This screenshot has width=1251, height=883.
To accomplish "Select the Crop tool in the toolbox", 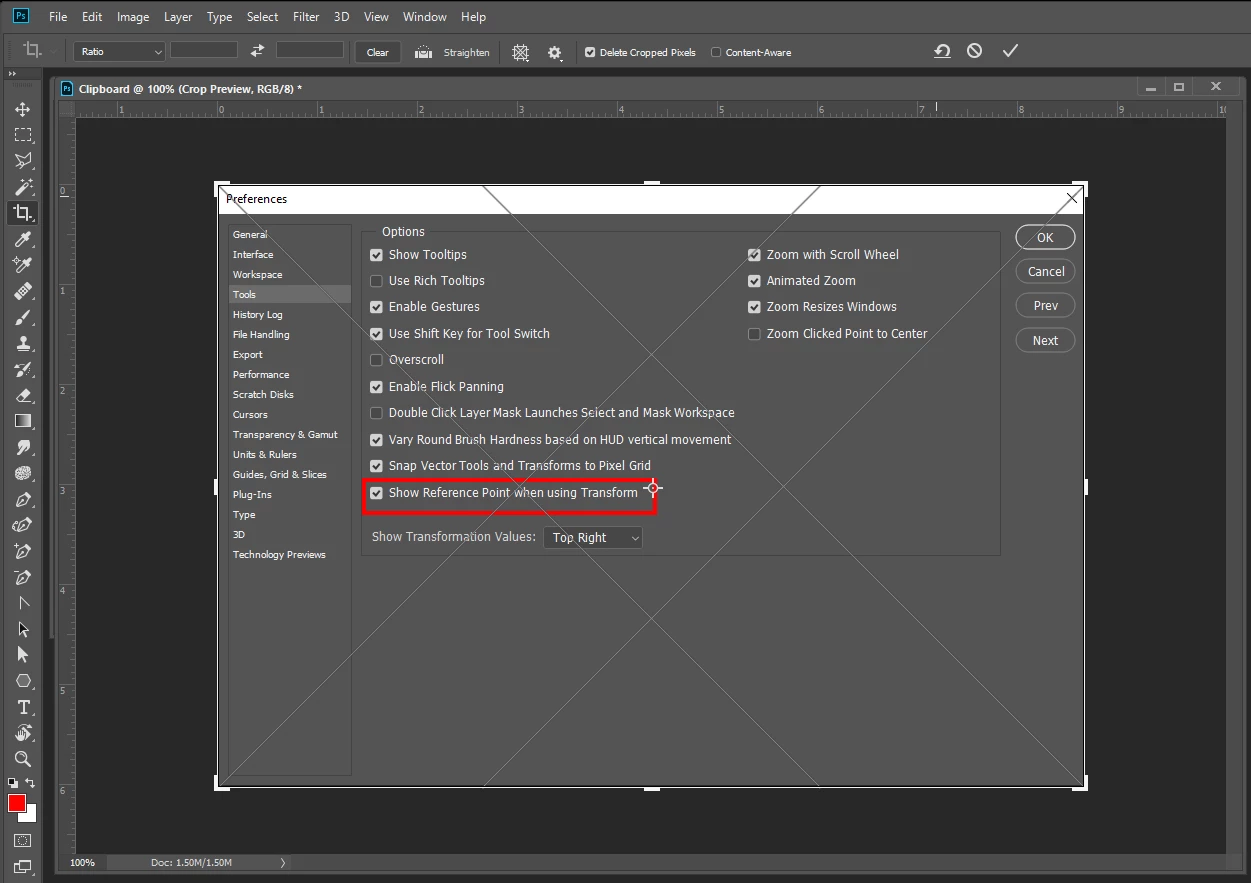I will click(x=22, y=213).
